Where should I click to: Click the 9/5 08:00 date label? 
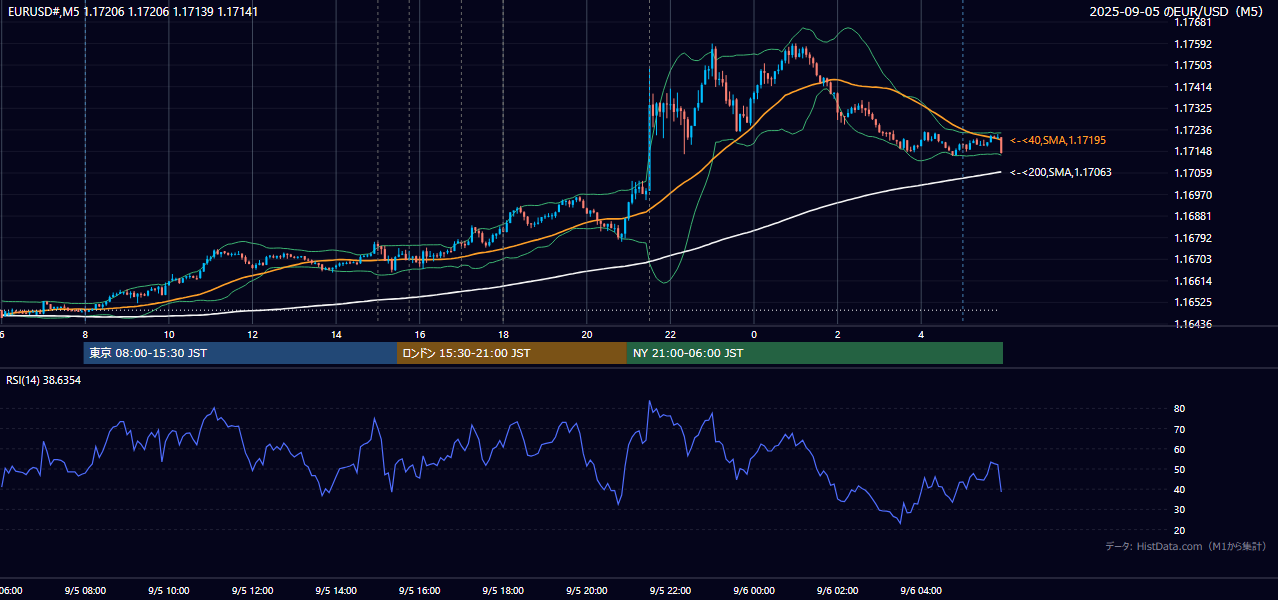(x=85, y=591)
